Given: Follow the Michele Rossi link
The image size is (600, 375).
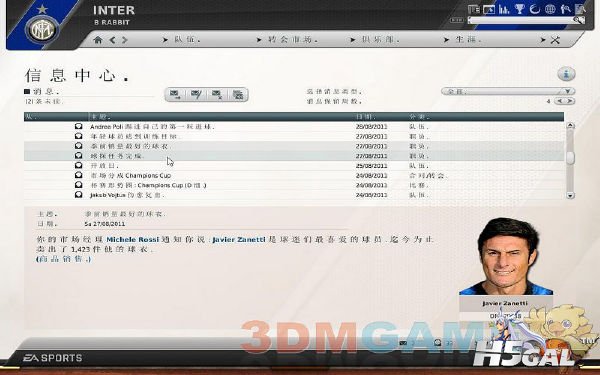Looking at the screenshot, I should click(x=132, y=240).
